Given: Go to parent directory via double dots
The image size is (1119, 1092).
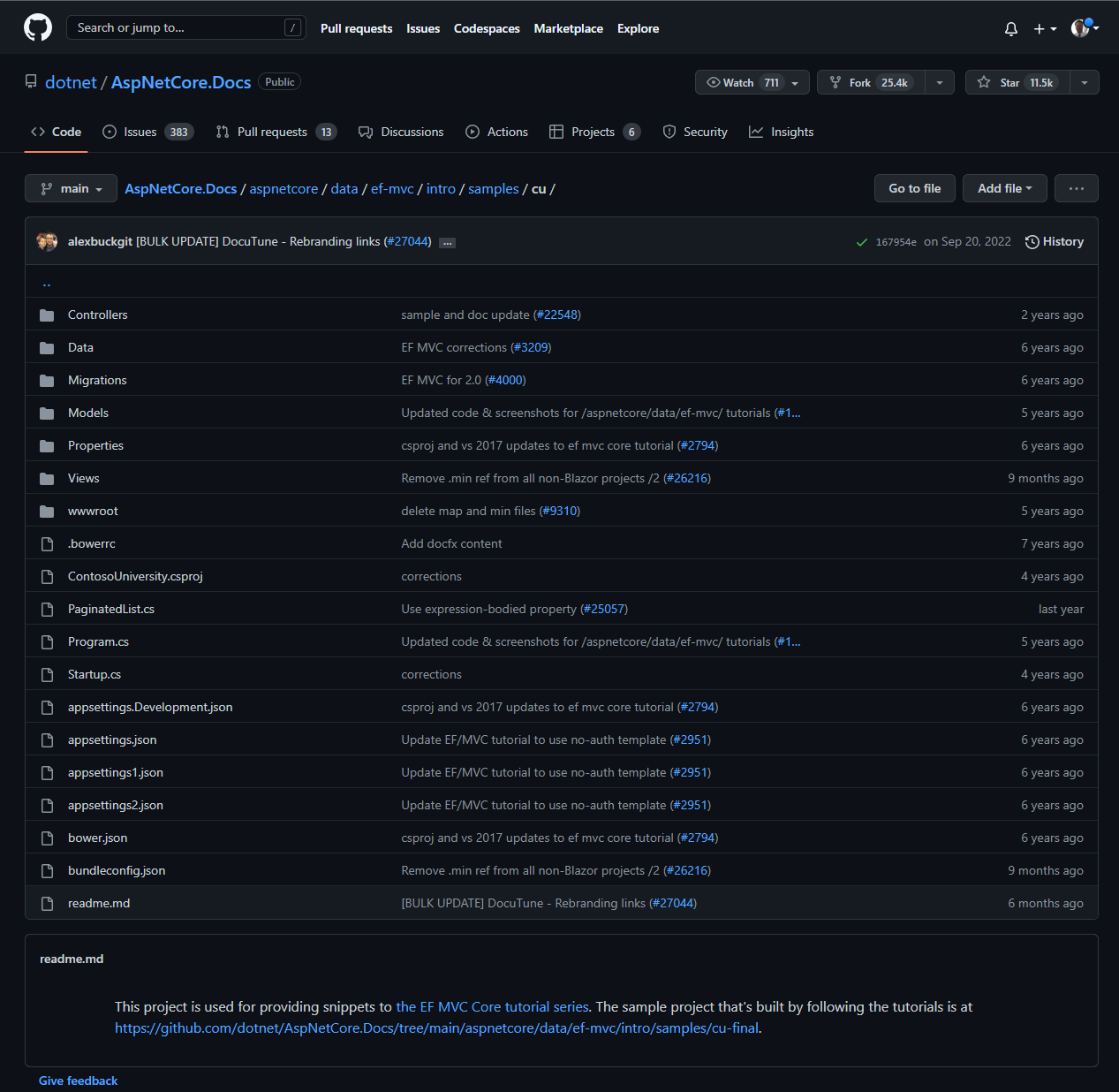Looking at the screenshot, I should (47, 283).
